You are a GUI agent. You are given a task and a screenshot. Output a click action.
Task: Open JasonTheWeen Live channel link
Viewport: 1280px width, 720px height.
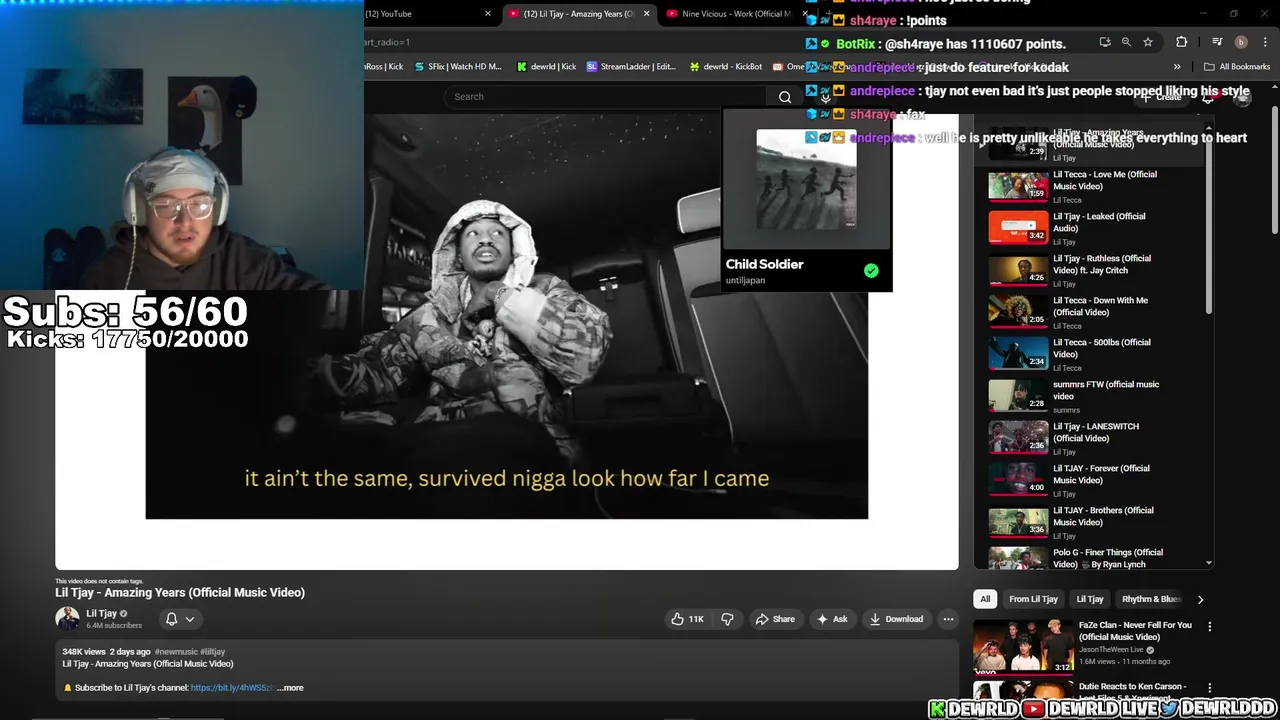1111,650
